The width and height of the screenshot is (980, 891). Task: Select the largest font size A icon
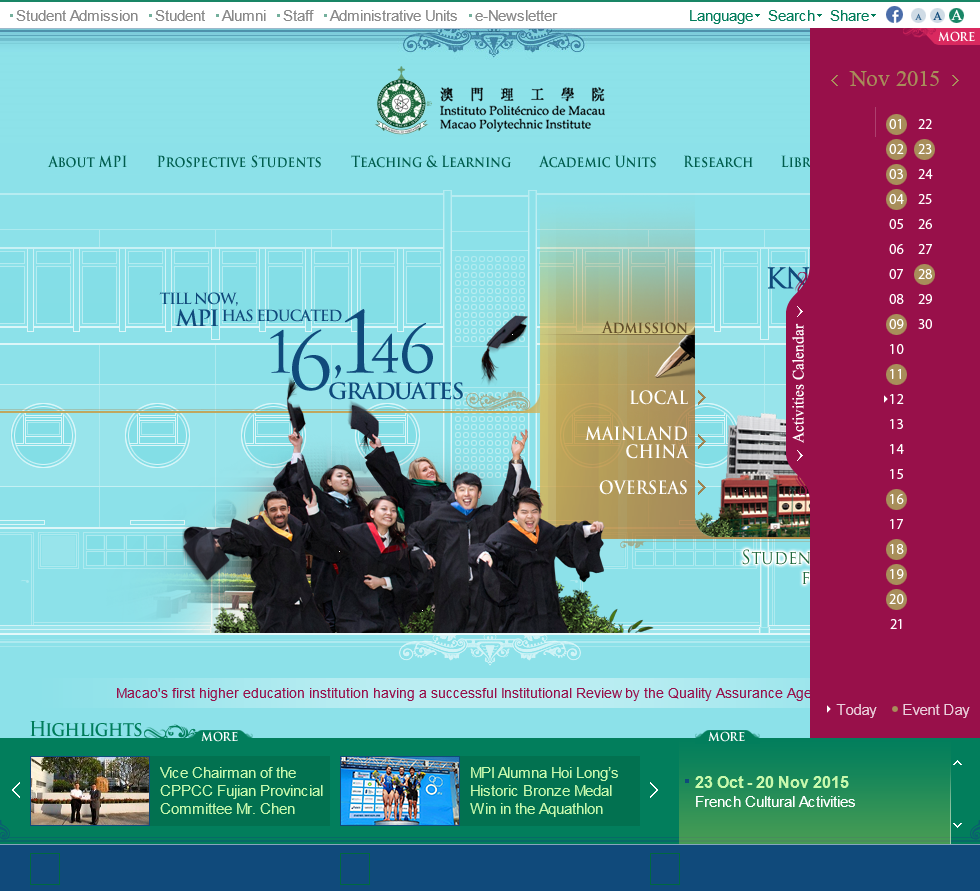point(956,16)
